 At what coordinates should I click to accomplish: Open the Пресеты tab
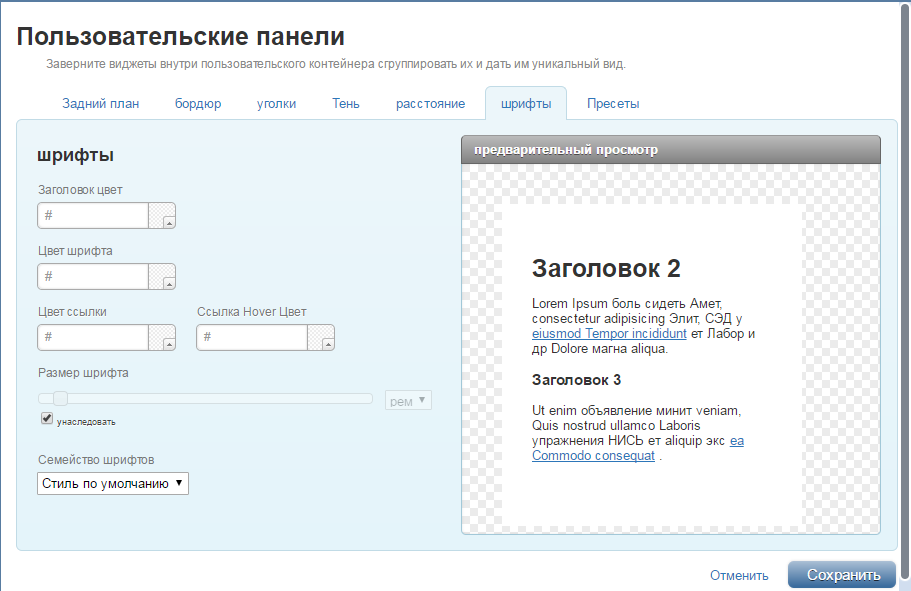613,104
